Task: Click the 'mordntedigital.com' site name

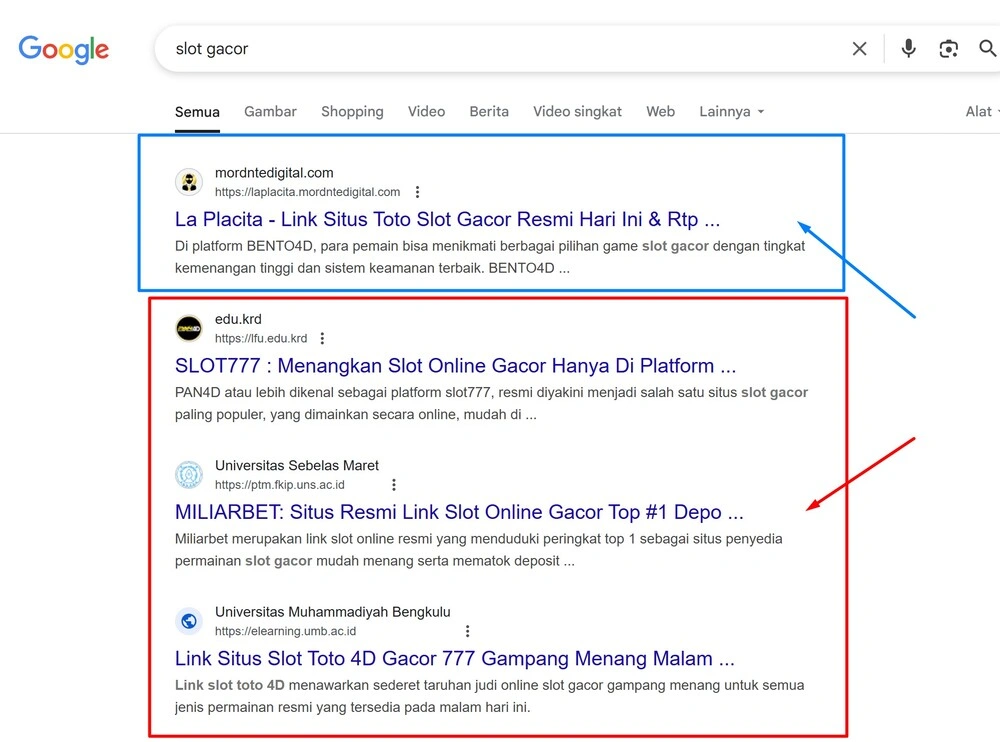Action: pyautogui.click(x=274, y=173)
